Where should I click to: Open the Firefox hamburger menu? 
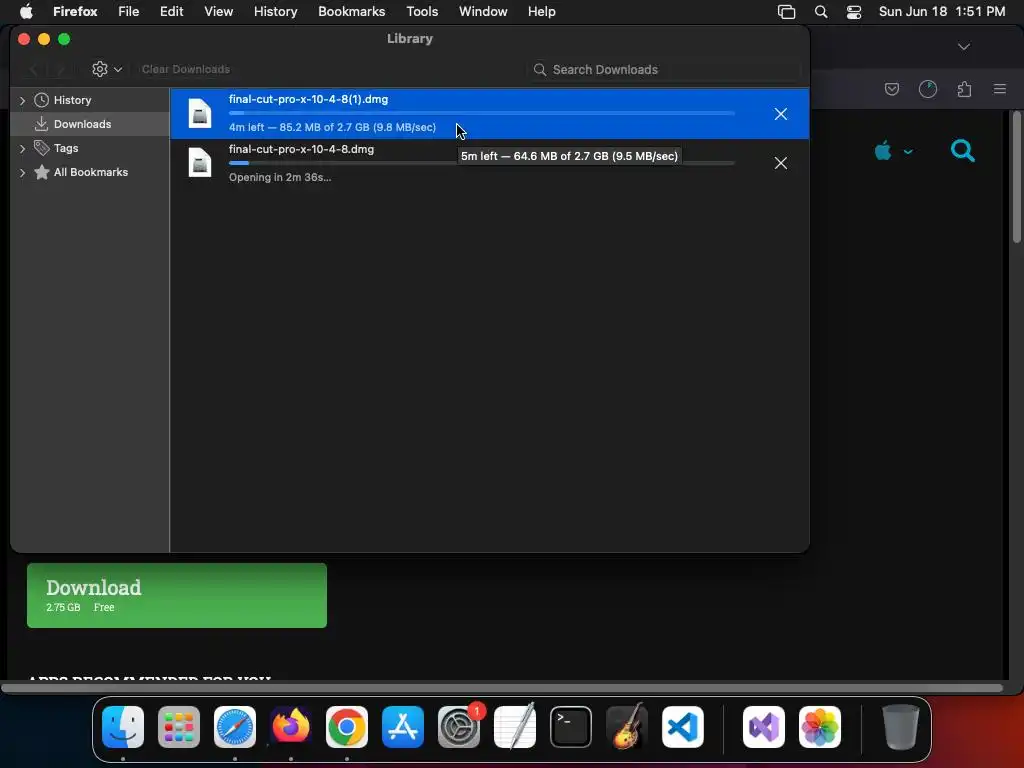point(1000,89)
